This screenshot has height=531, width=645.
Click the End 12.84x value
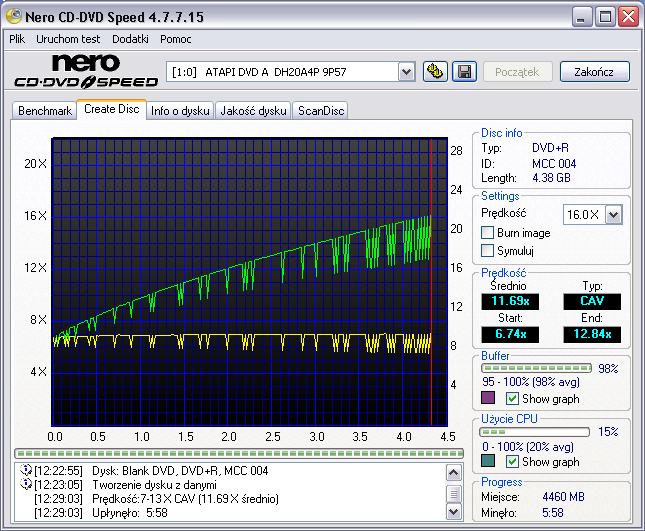[592, 334]
